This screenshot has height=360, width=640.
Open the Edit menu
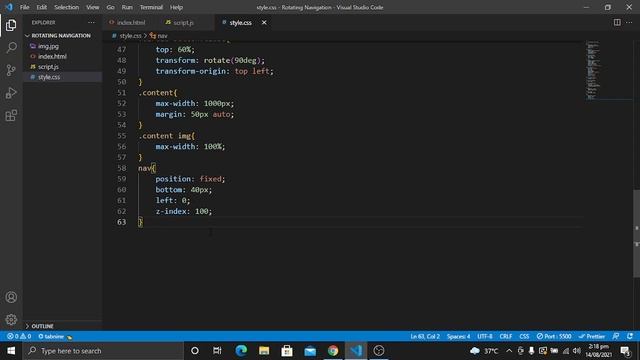(x=41, y=7)
